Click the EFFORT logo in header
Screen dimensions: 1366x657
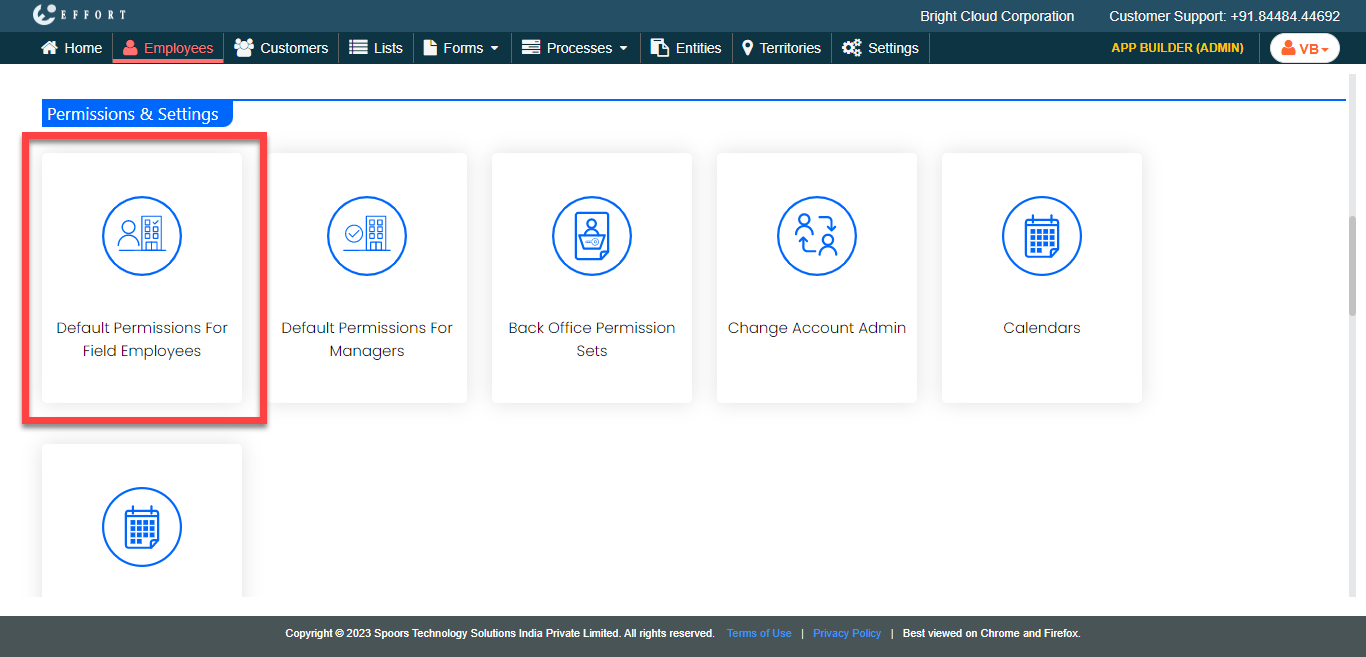click(79, 15)
